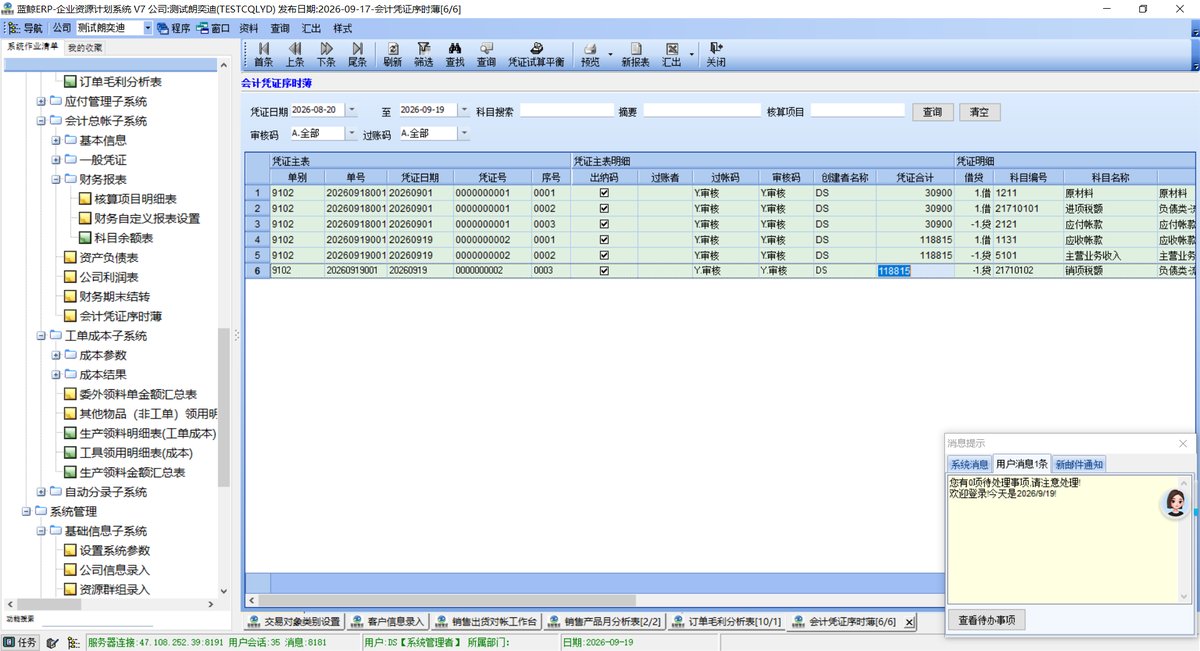The width and height of the screenshot is (1200, 651).
Task: Toggle 出纳码 checkbox in row 1
Action: point(604,193)
